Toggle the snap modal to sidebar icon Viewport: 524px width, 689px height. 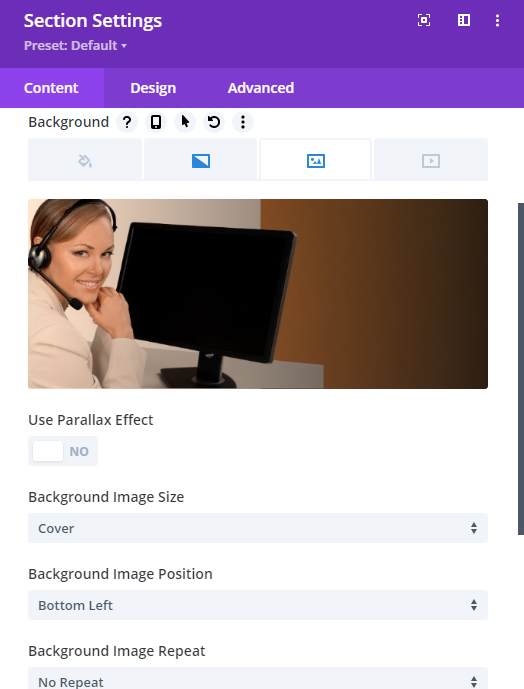[x=464, y=20]
